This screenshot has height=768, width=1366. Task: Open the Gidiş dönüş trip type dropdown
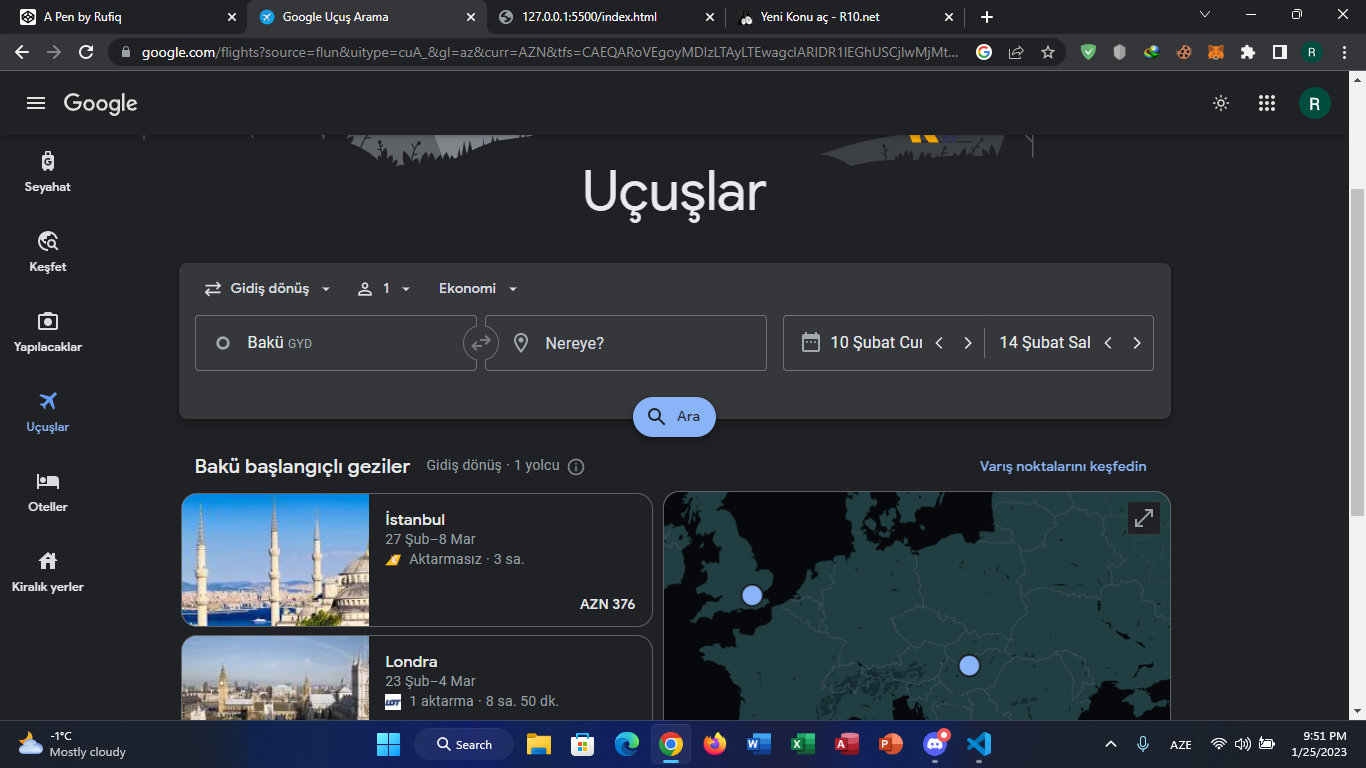tap(268, 289)
